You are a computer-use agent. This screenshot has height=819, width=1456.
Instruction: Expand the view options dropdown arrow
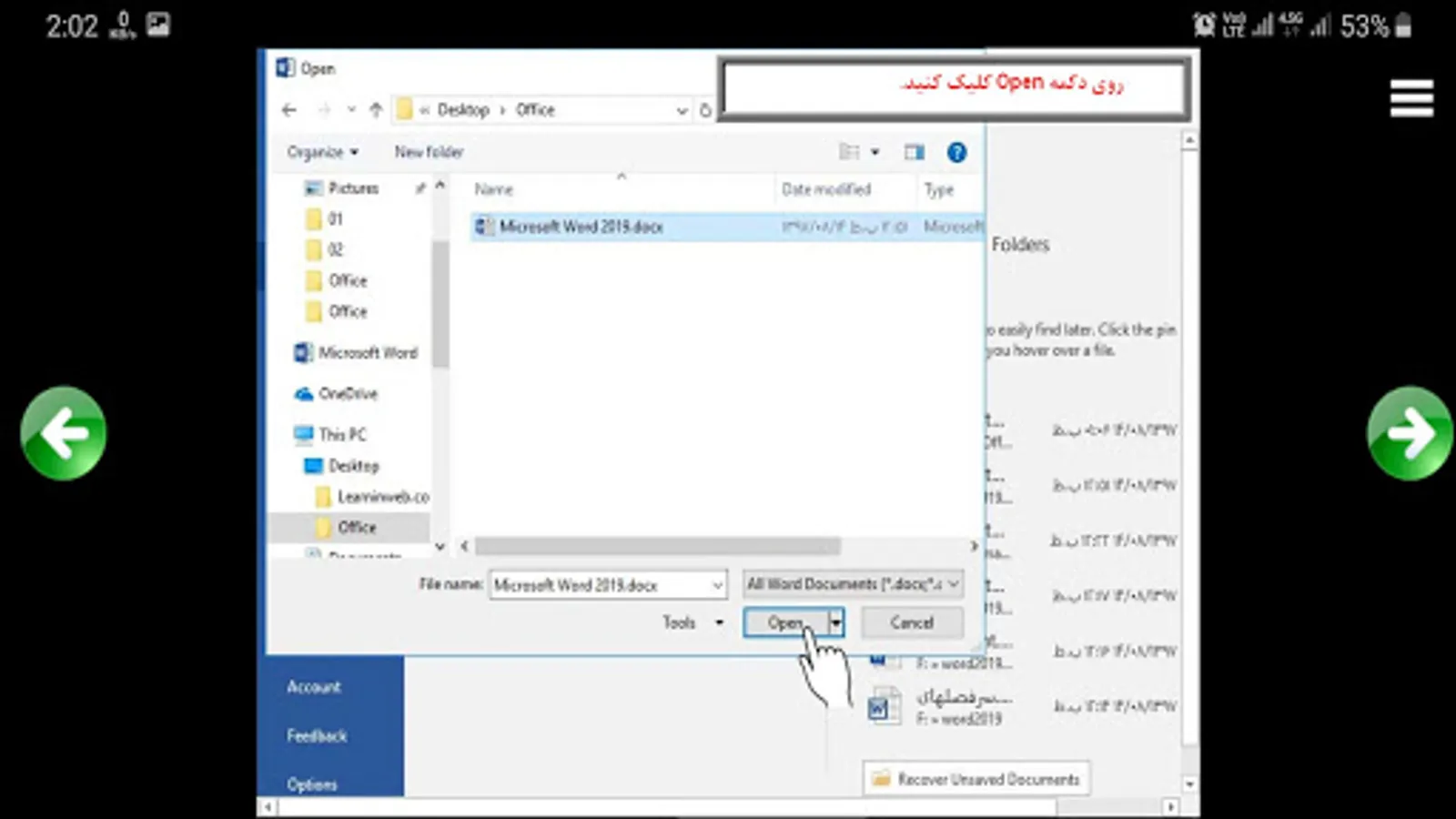point(875,152)
